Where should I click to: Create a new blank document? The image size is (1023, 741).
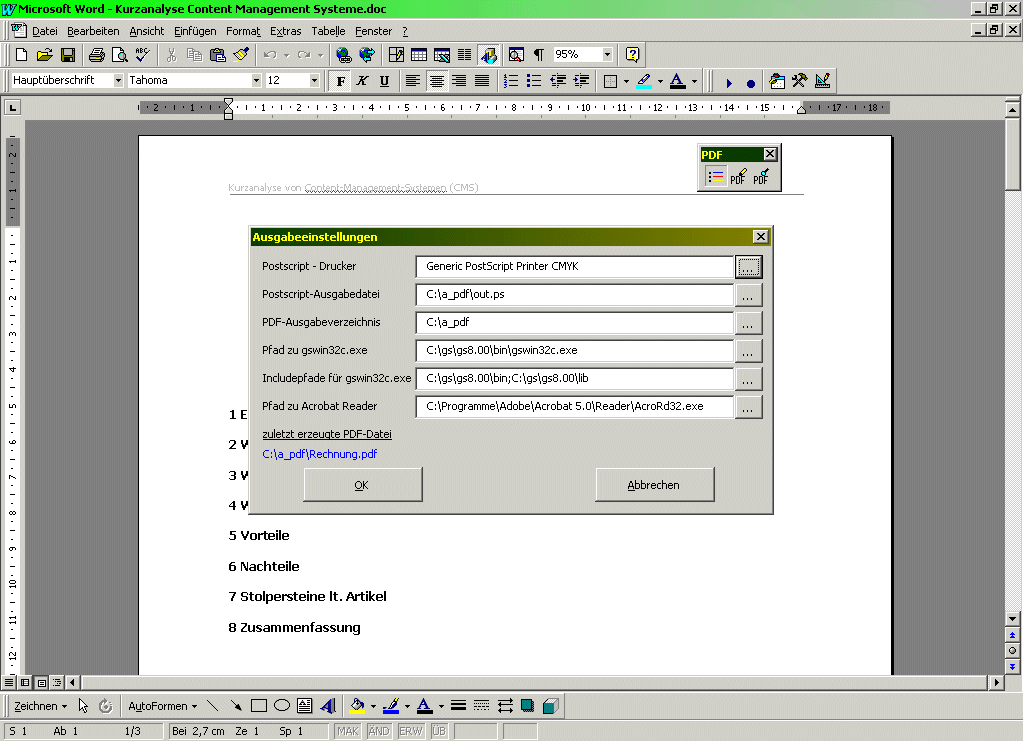pos(21,55)
